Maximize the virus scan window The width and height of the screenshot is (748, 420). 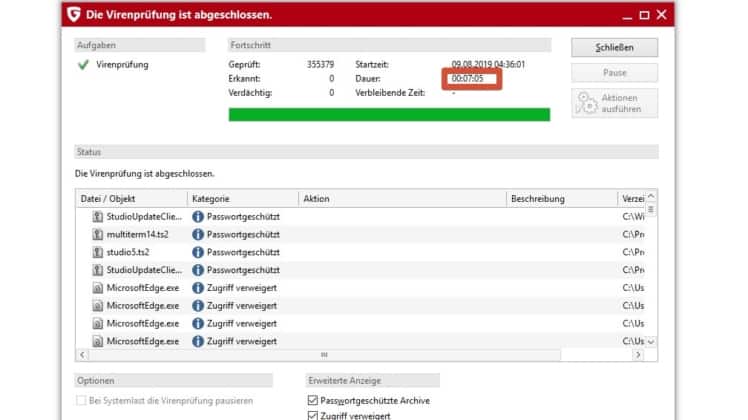coord(644,15)
